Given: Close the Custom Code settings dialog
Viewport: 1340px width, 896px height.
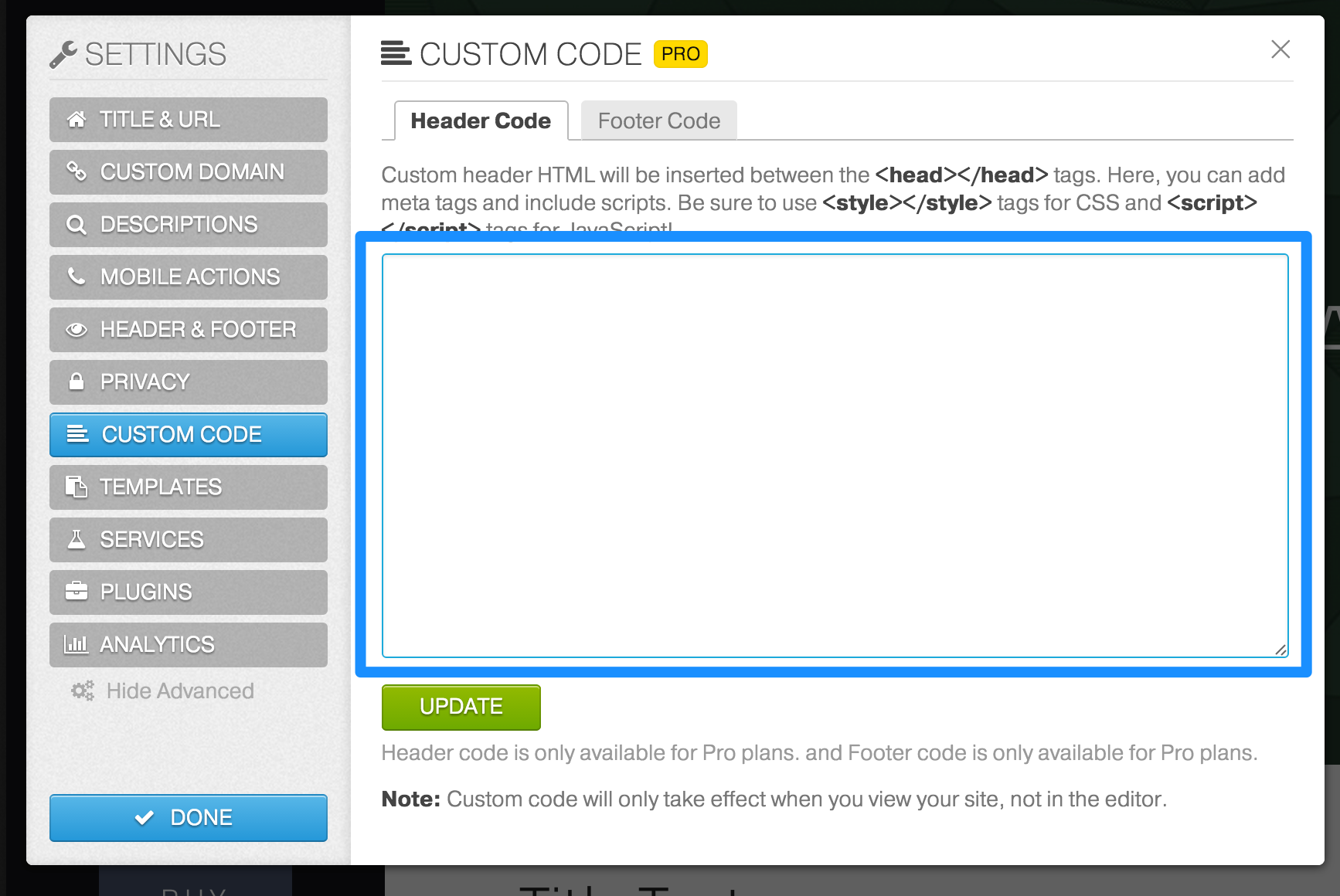Looking at the screenshot, I should tap(1280, 49).
